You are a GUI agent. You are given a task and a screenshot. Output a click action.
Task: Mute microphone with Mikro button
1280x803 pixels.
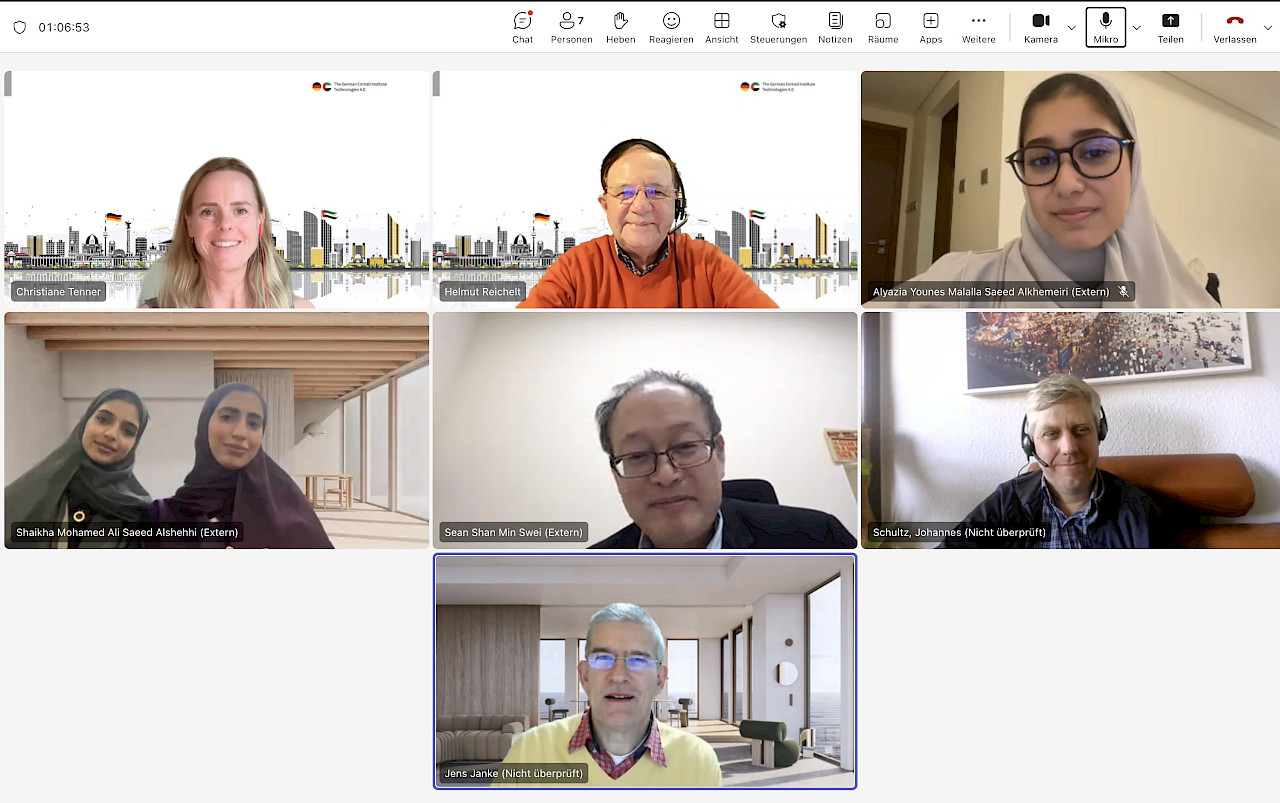tap(1105, 27)
